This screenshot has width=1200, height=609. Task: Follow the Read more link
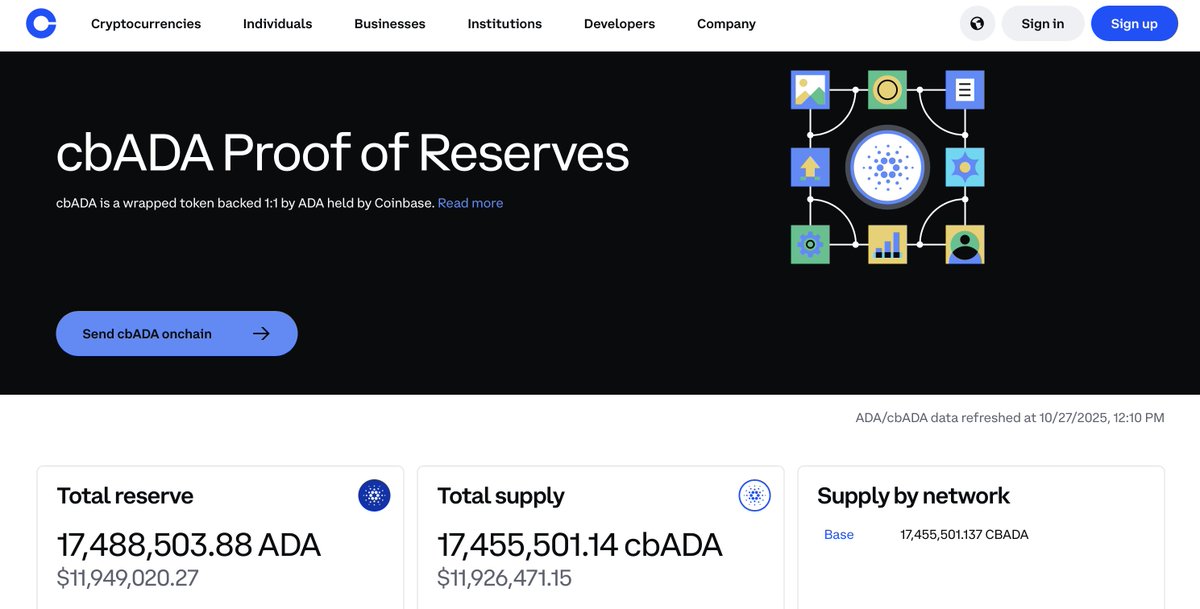pyautogui.click(x=470, y=203)
